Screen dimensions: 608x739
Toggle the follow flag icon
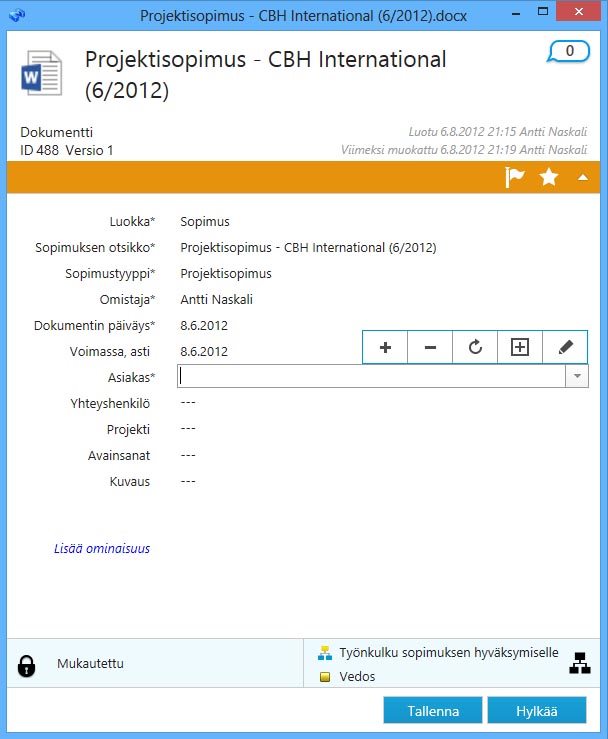pos(514,177)
